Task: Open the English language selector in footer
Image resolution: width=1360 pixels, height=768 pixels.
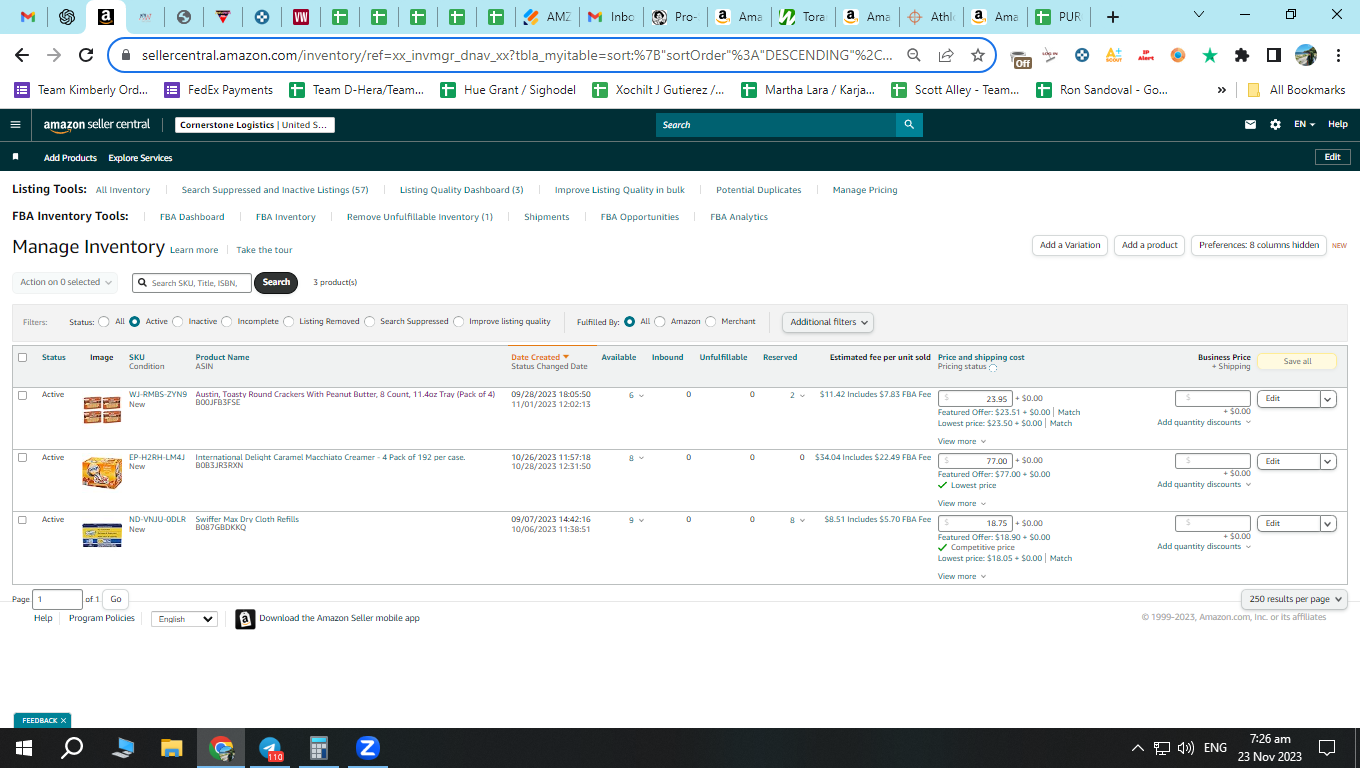Action: tap(184, 619)
